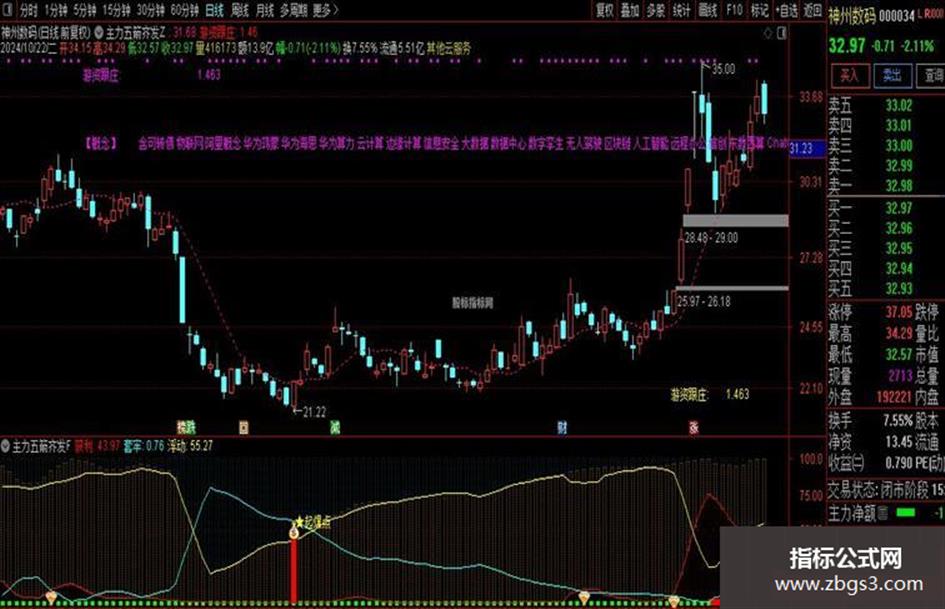This screenshot has height=609, width=945.
Task: Click the 交易状态 闭市阶段 status line
Action: (885, 490)
